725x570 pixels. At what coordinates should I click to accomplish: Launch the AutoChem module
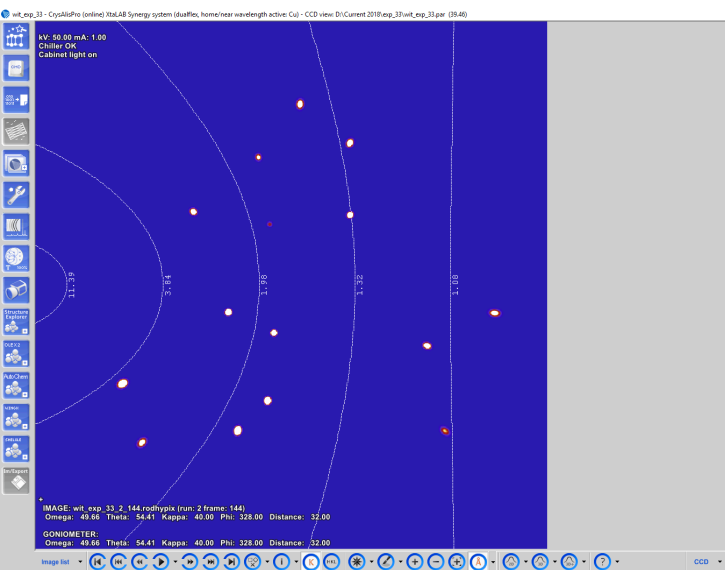16,385
